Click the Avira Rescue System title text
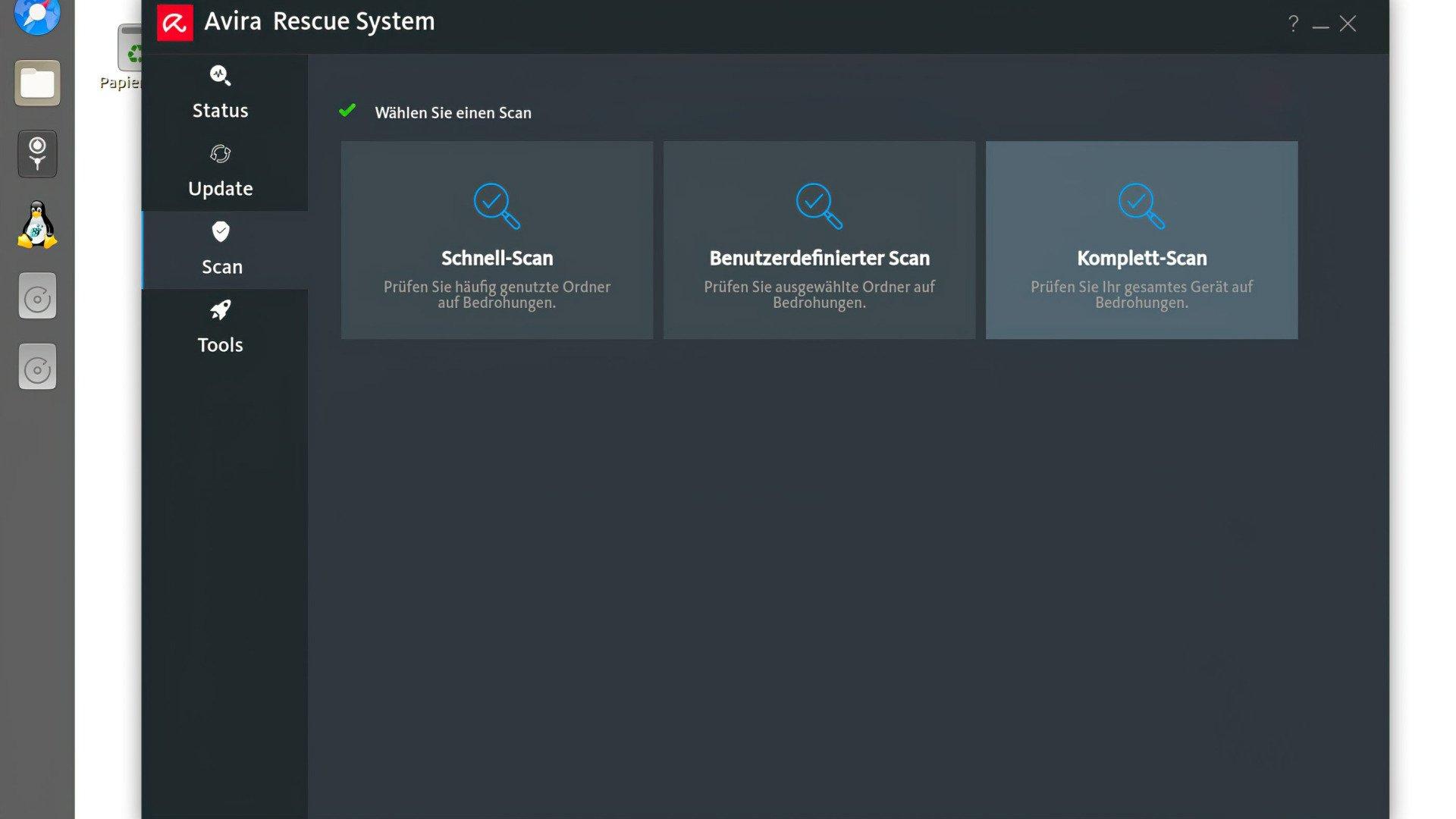 [319, 22]
